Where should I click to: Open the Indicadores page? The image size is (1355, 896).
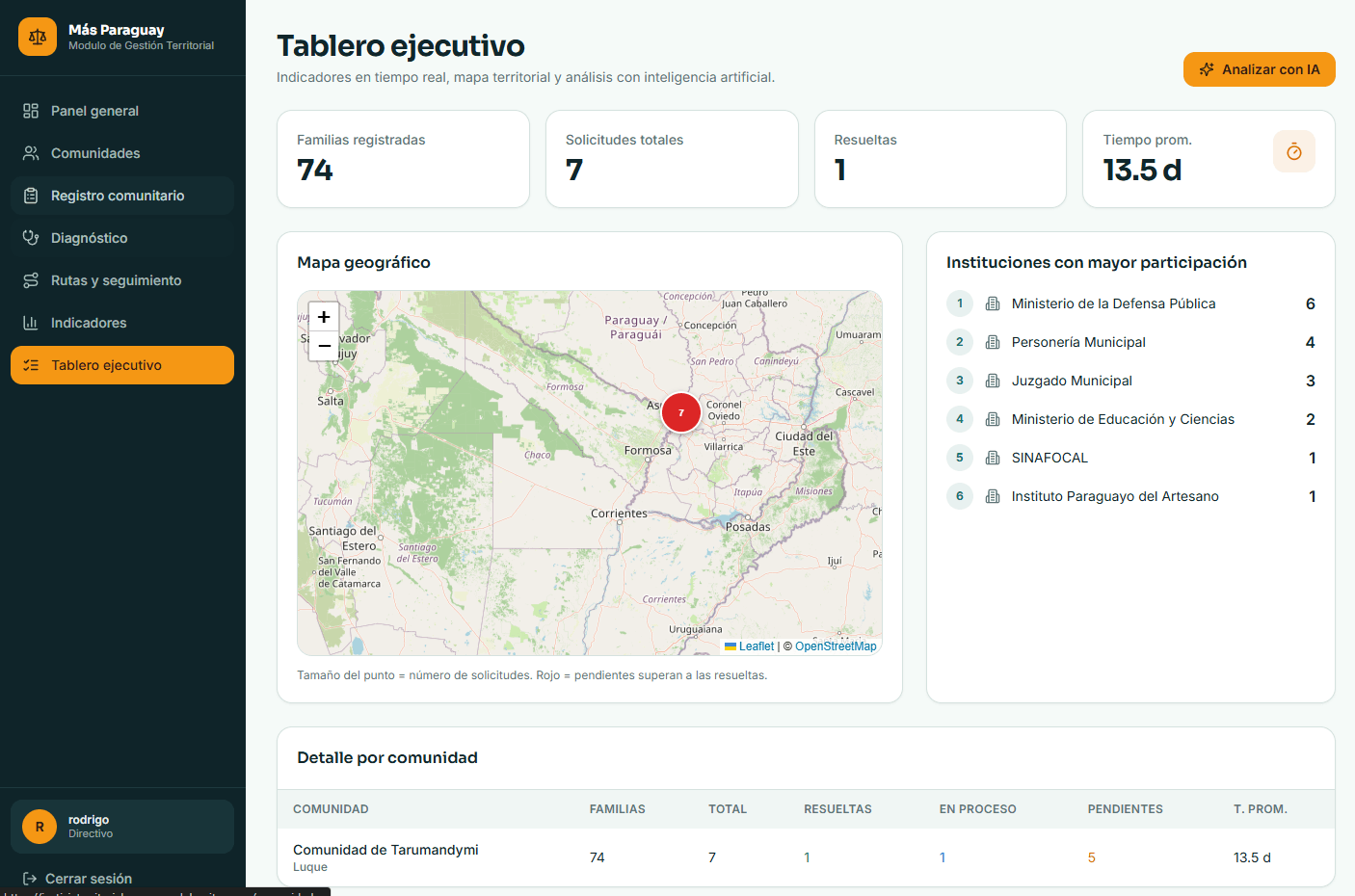tap(122, 323)
